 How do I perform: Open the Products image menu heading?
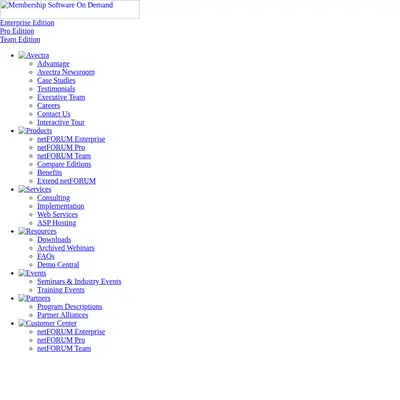point(35,131)
